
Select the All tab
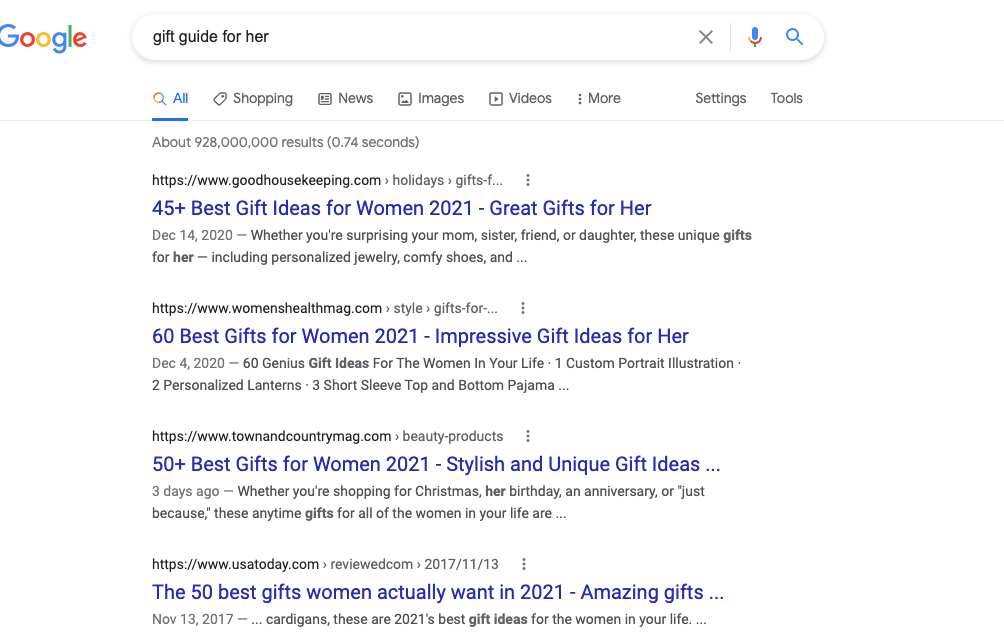[x=170, y=99]
